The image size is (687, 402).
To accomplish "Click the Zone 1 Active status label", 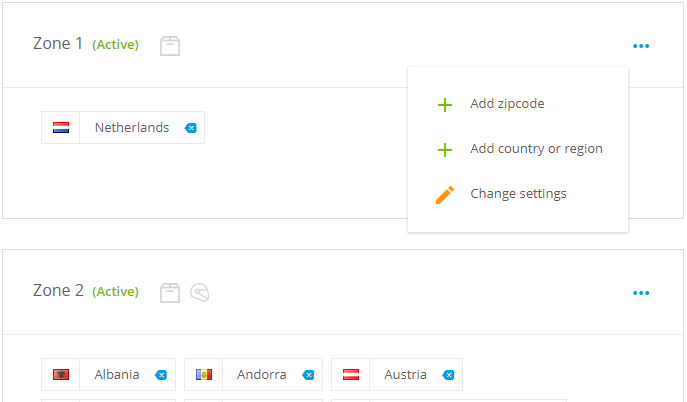I will tap(115, 45).
